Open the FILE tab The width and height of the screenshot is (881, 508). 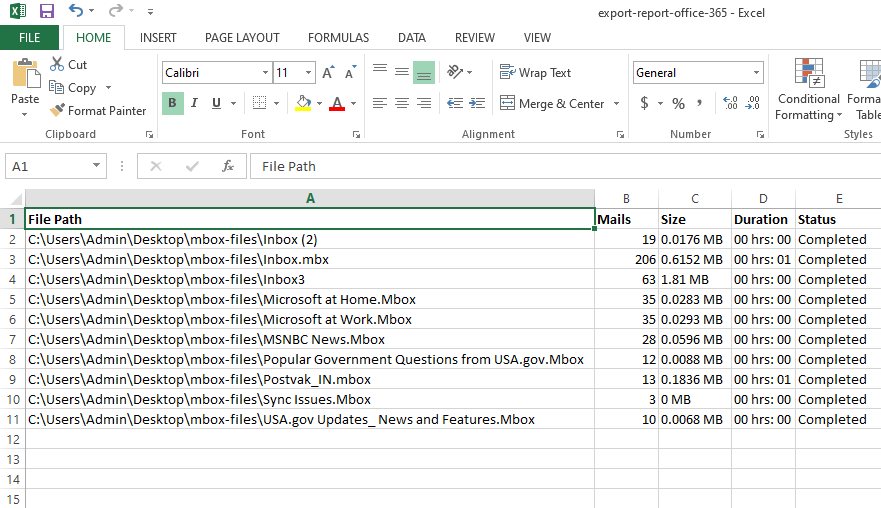[29, 38]
